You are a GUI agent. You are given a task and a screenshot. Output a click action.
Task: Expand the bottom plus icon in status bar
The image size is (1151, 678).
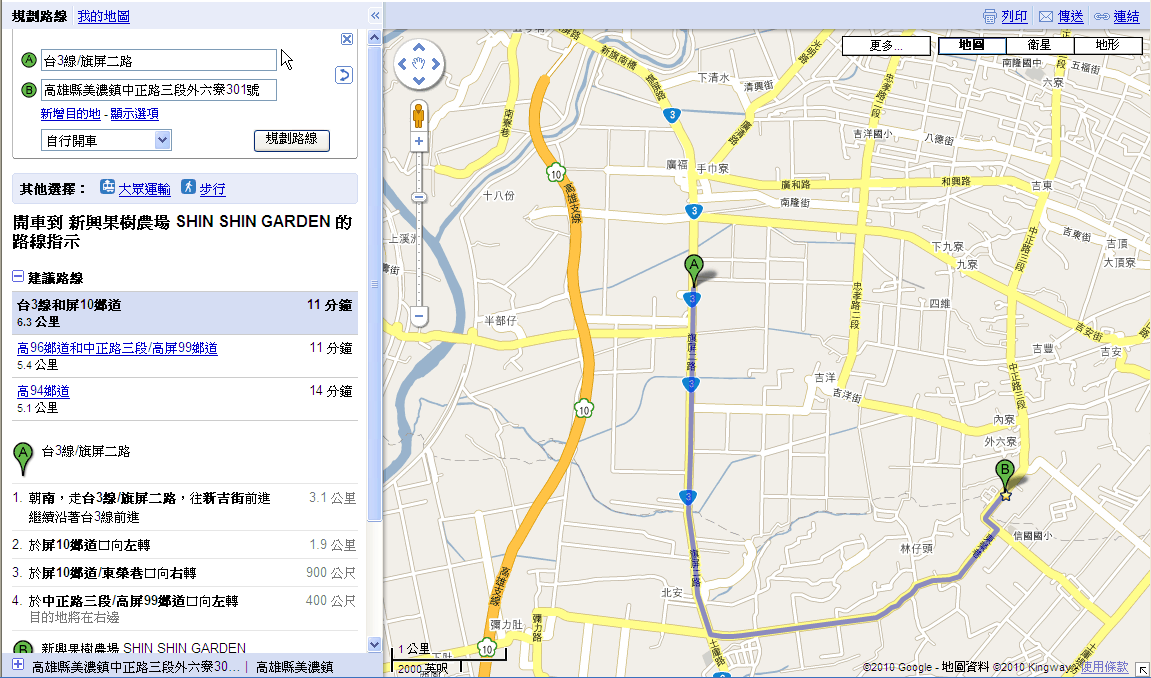[18, 665]
